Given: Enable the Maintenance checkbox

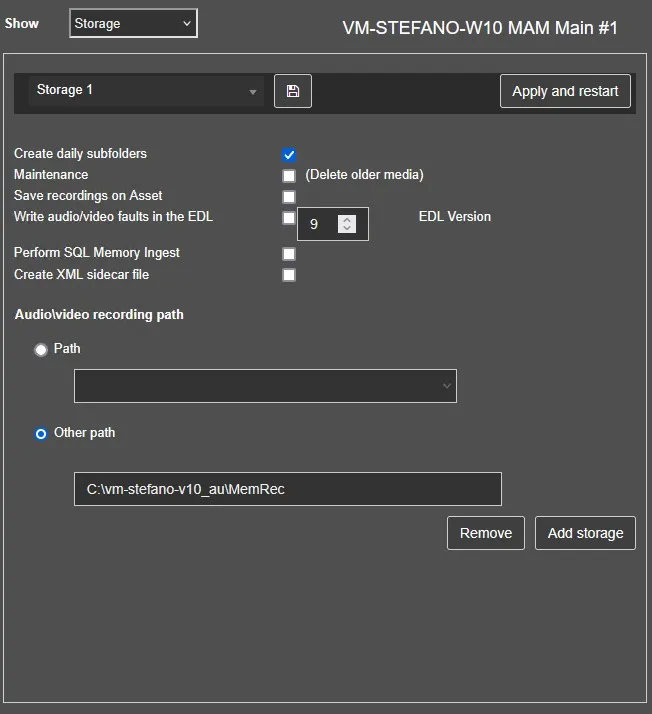Looking at the screenshot, I should tap(289, 176).
